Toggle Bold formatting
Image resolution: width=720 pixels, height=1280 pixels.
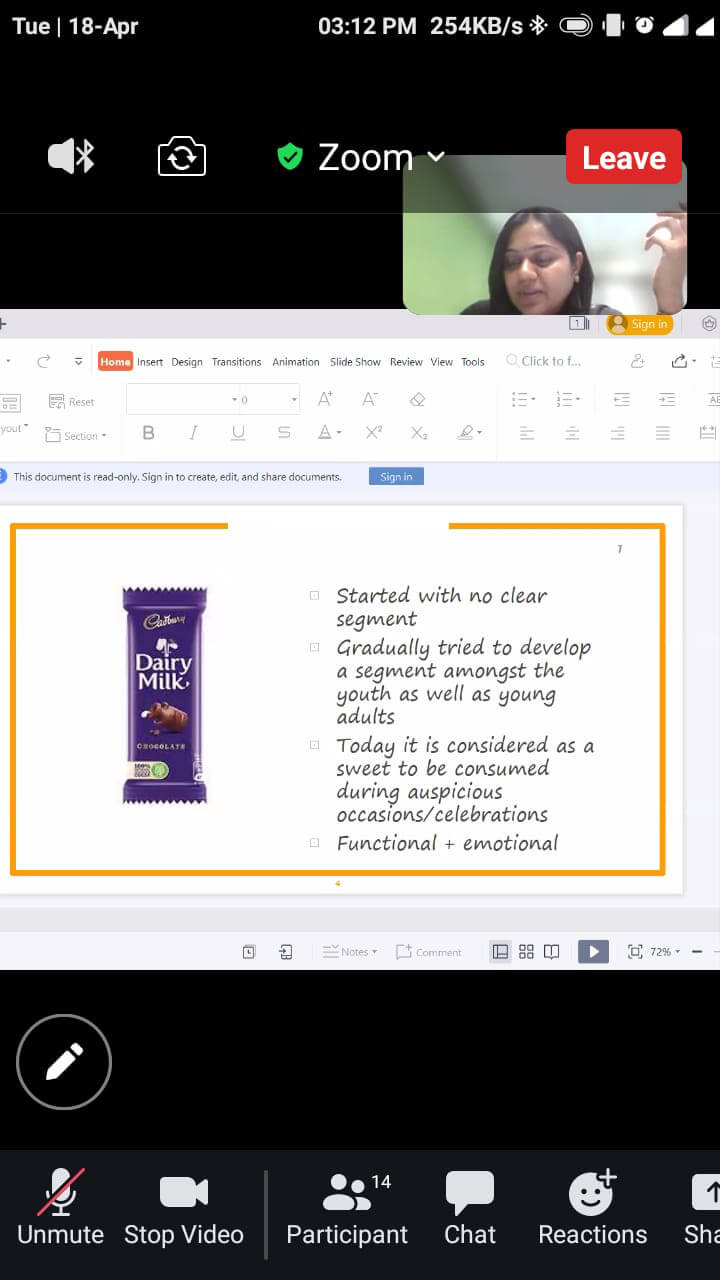pyautogui.click(x=149, y=433)
